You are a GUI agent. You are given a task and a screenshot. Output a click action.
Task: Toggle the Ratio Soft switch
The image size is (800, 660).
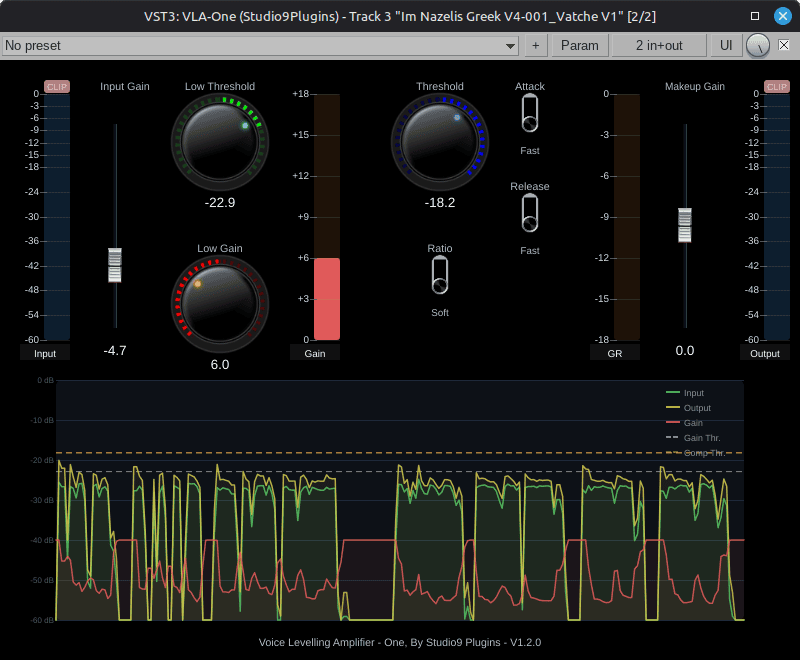pyautogui.click(x=440, y=275)
